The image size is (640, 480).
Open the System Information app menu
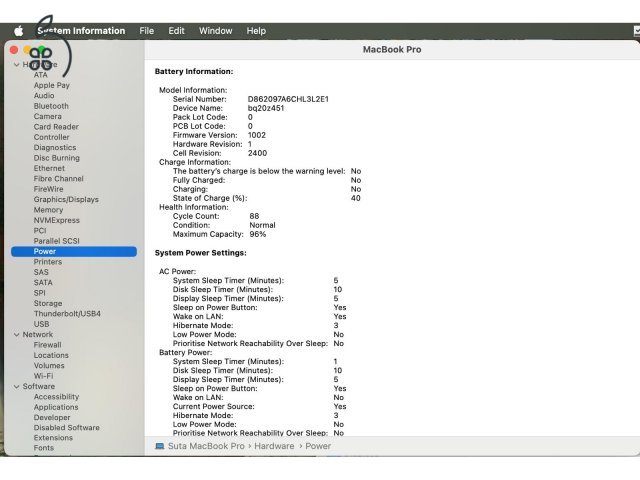tap(81, 31)
